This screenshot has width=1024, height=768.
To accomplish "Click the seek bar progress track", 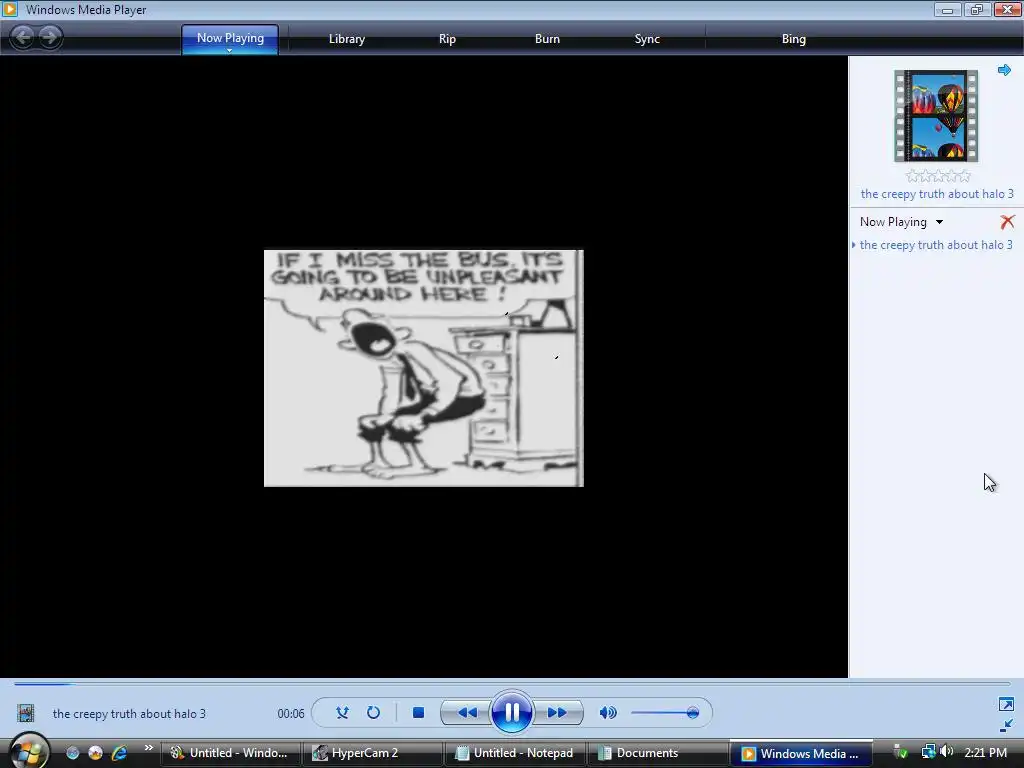I will [512, 684].
